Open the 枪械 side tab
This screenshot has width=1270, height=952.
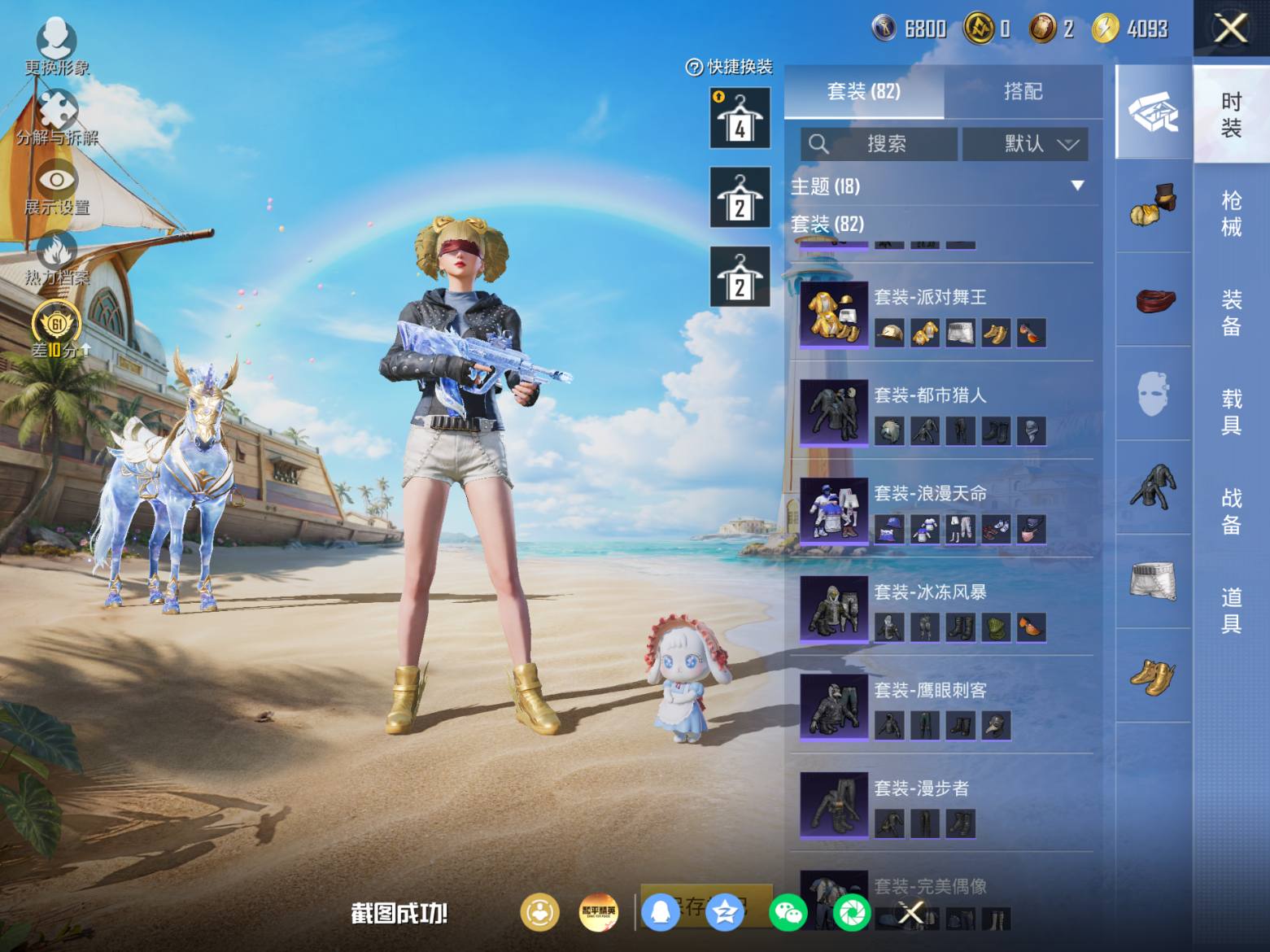[1231, 213]
